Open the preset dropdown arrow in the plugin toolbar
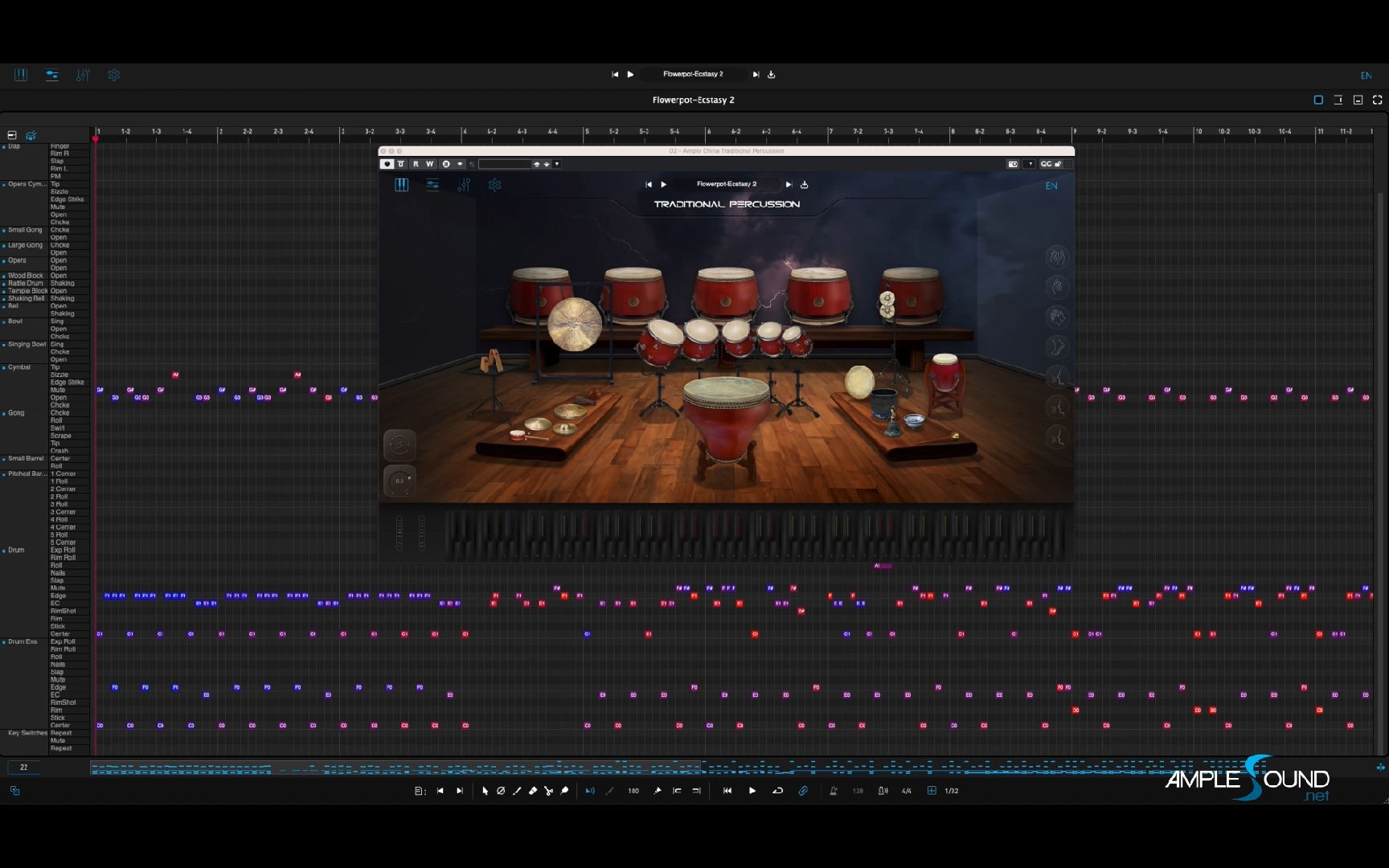Screen dimensions: 1389x868 coord(557,164)
